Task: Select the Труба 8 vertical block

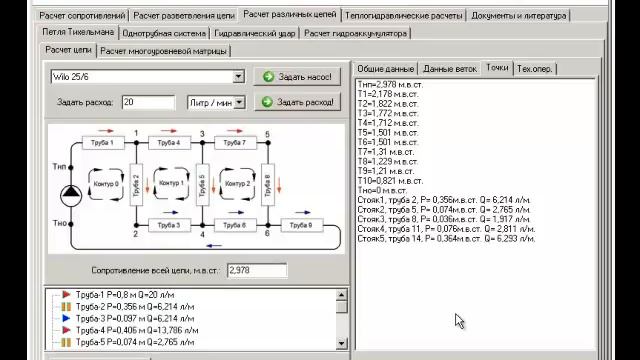Action: coord(268,184)
